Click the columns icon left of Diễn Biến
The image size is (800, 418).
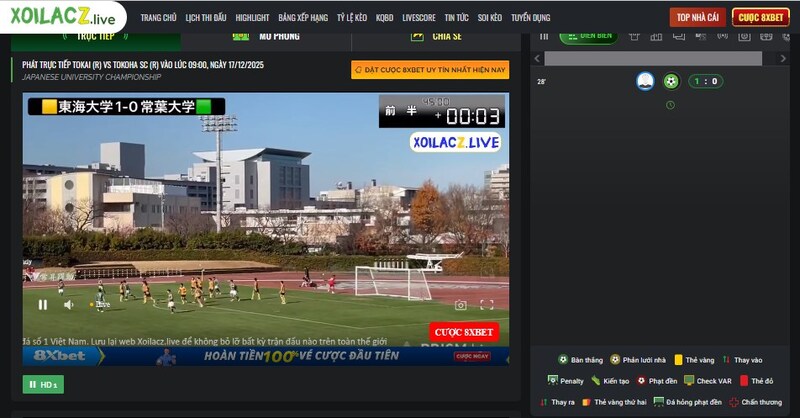click(x=544, y=36)
